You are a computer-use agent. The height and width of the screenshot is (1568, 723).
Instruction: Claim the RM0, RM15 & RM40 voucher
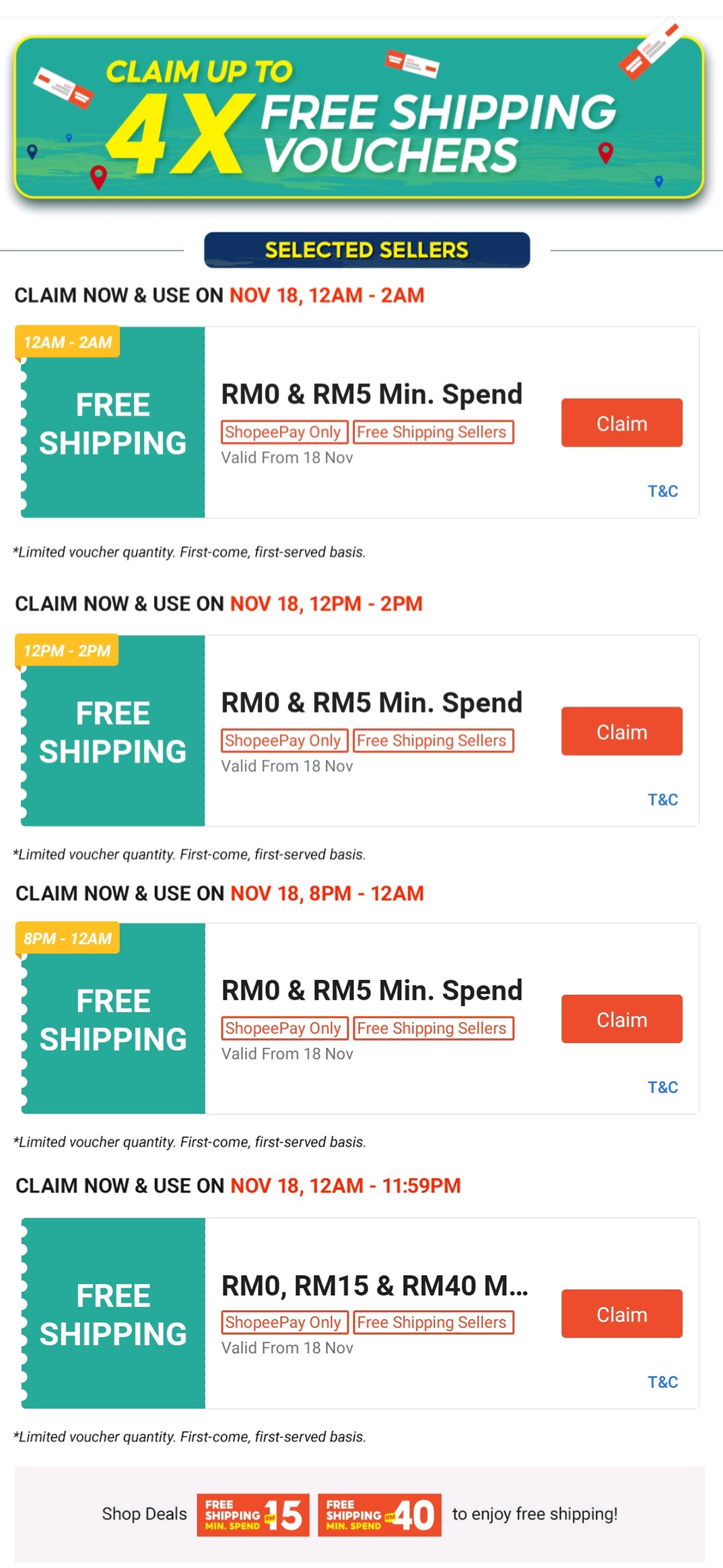[x=621, y=1314]
